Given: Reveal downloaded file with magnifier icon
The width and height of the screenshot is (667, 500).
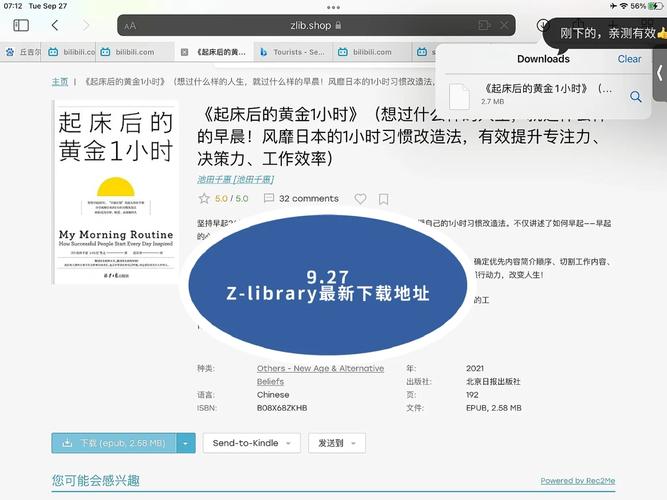Looking at the screenshot, I should pos(636,97).
